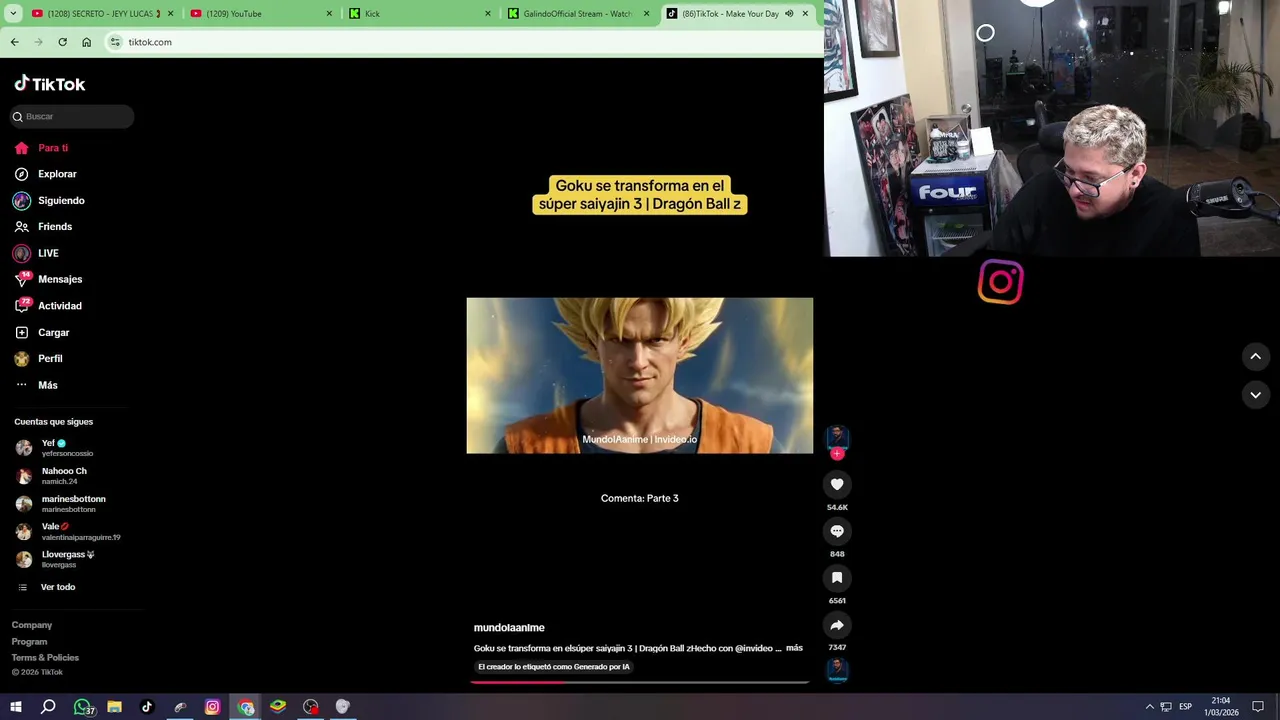Expand Ver todo followed accounts
Screen dimensions: 1280x720
tap(46, 587)
